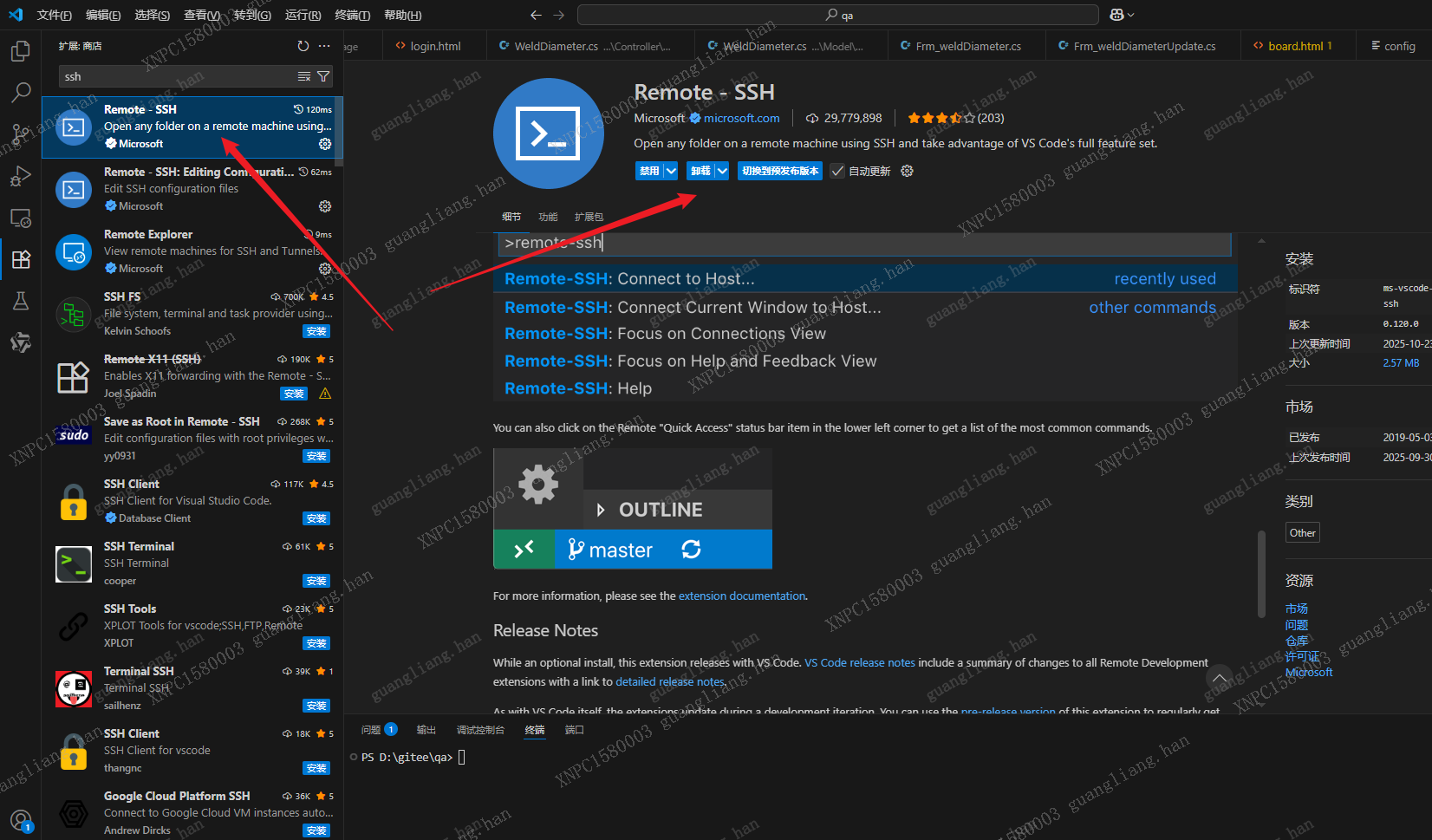Click the extension star rating
1432x840 pixels.
click(941, 118)
